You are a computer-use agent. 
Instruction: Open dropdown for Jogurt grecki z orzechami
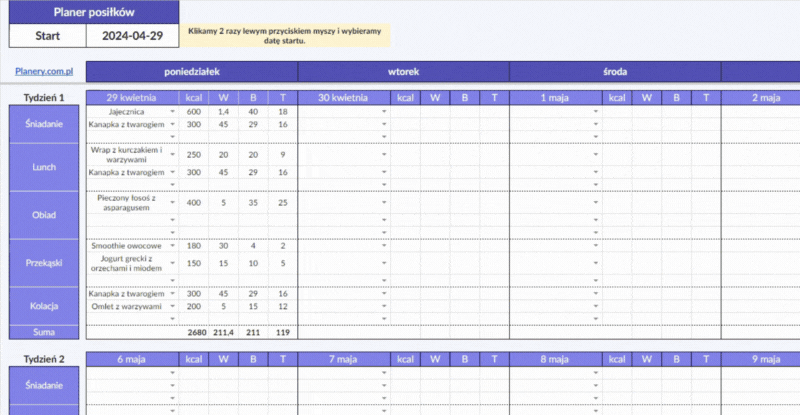172,263
